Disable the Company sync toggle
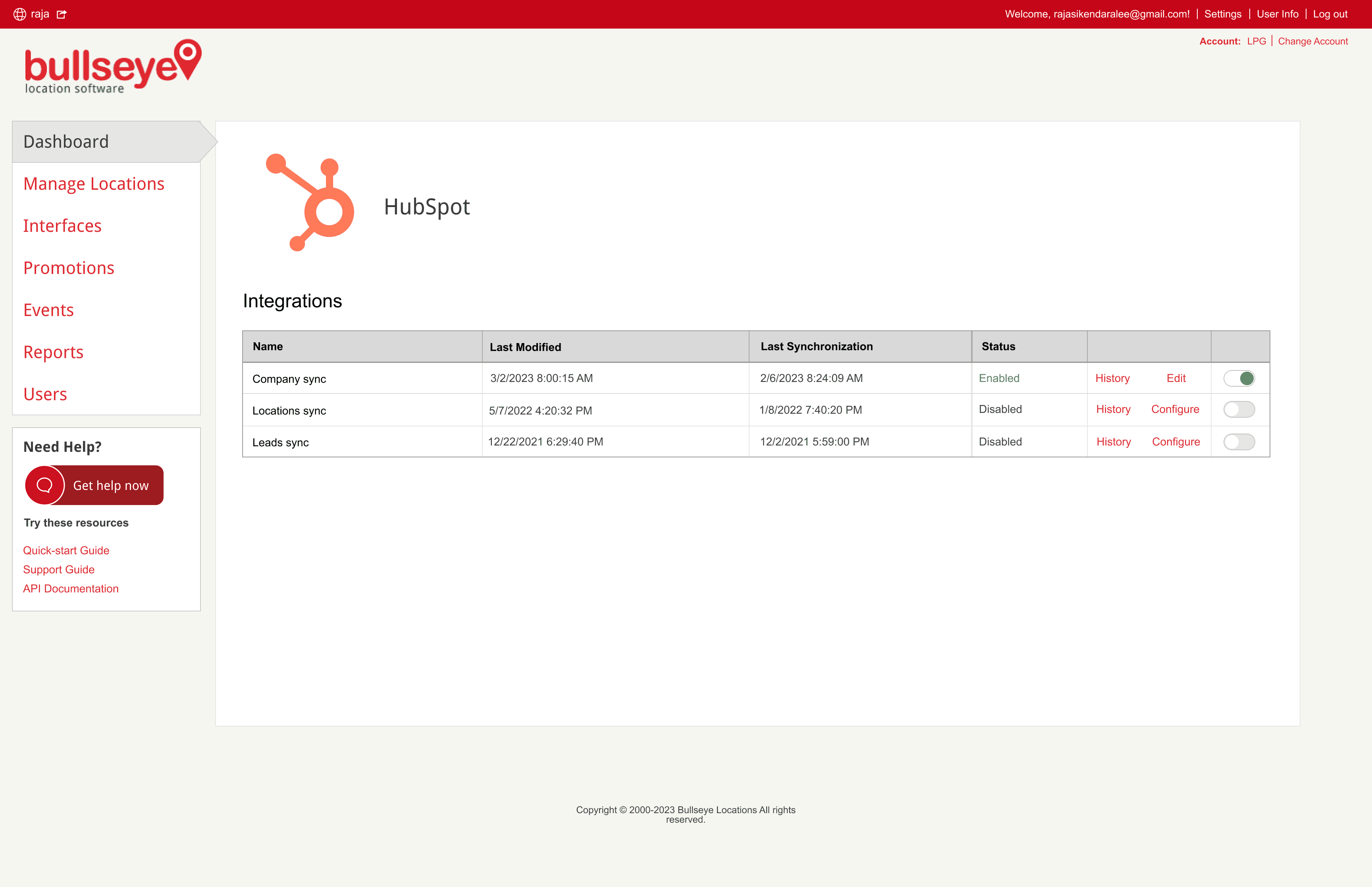Screen dimensions: 1372x887 (x=1239, y=378)
